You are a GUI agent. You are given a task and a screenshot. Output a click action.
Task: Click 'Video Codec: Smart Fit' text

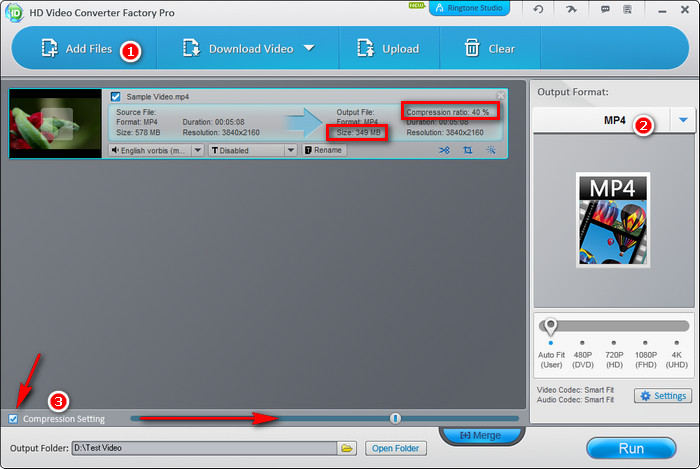575,390
